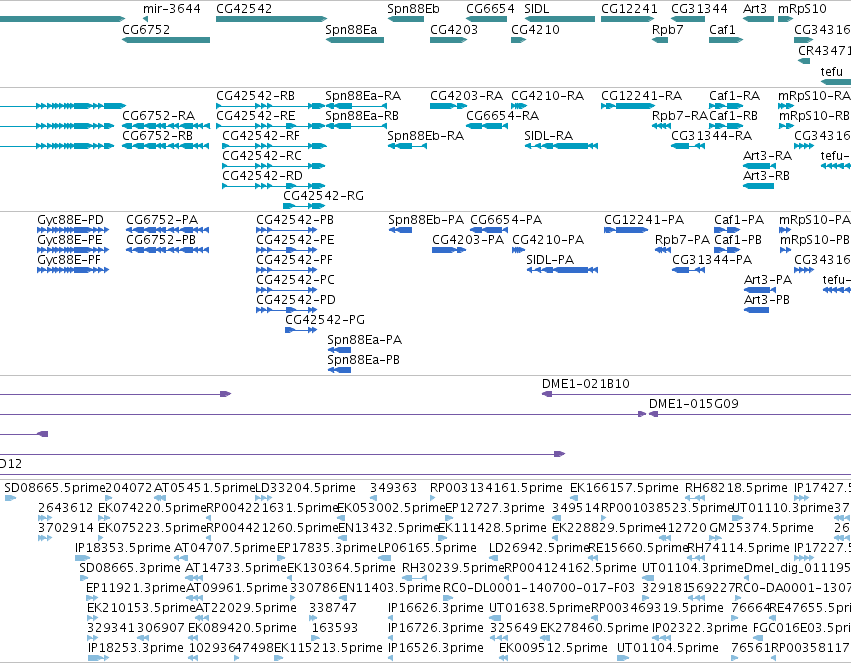Image resolution: width=851 pixels, height=663 pixels.
Task: Select protein CG6752-PA
Action: click(167, 230)
